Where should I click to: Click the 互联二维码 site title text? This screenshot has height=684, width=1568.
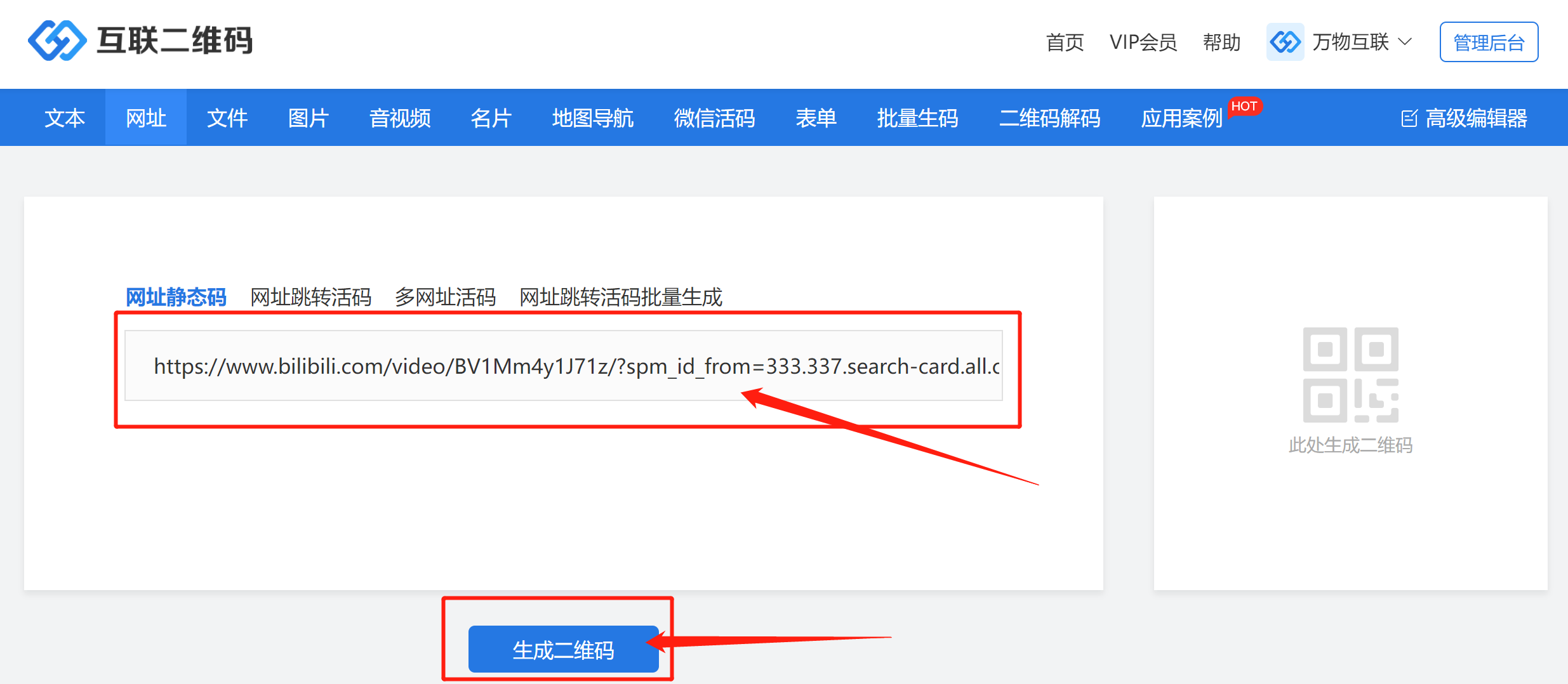click(x=175, y=41)
